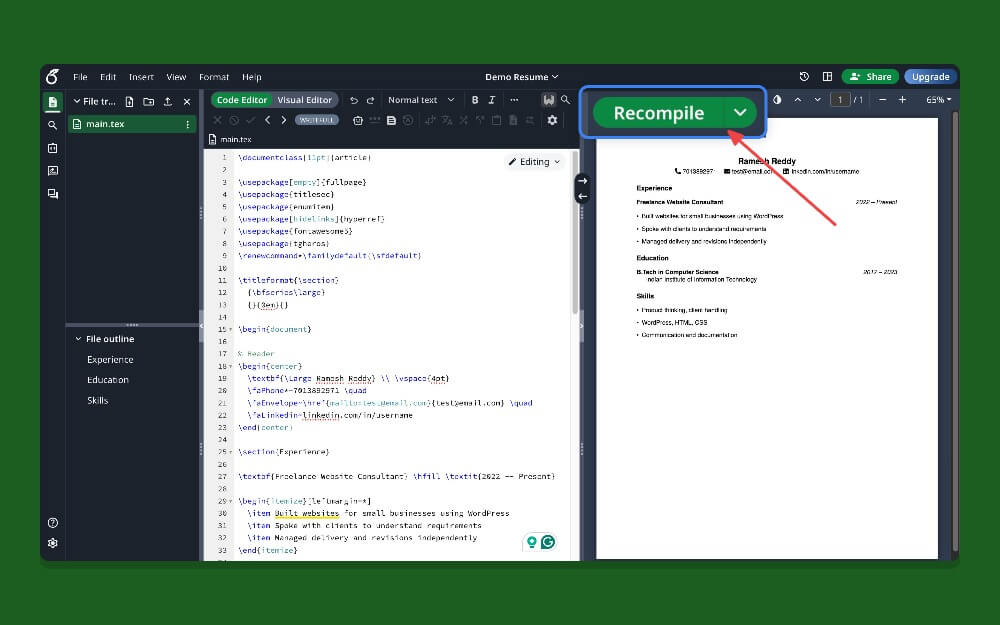Open the Format menu
Image resolution: width=1000 pixels, height=625 pixels.
[x=214, y=76]
